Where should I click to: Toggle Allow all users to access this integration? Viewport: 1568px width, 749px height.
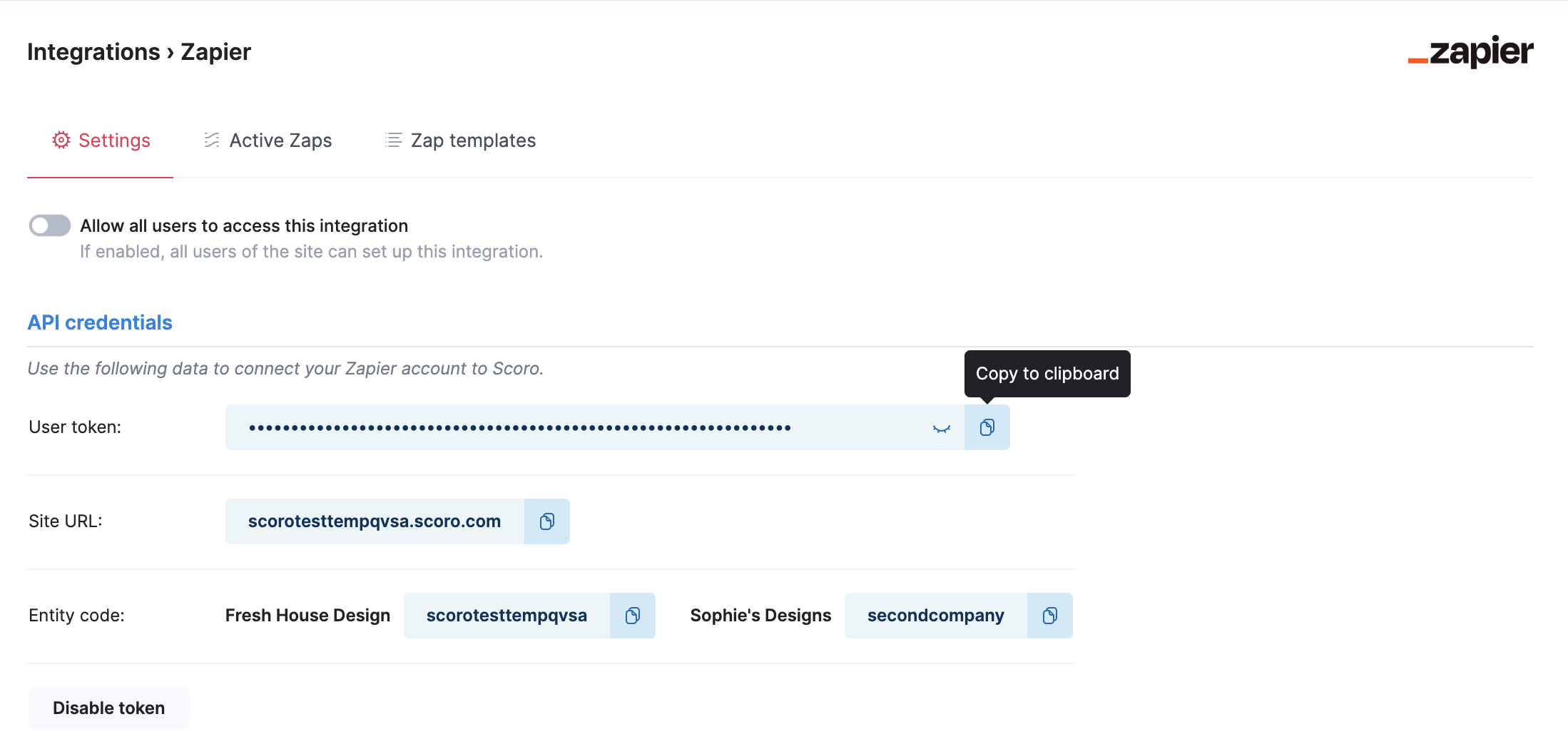(50, 225)
